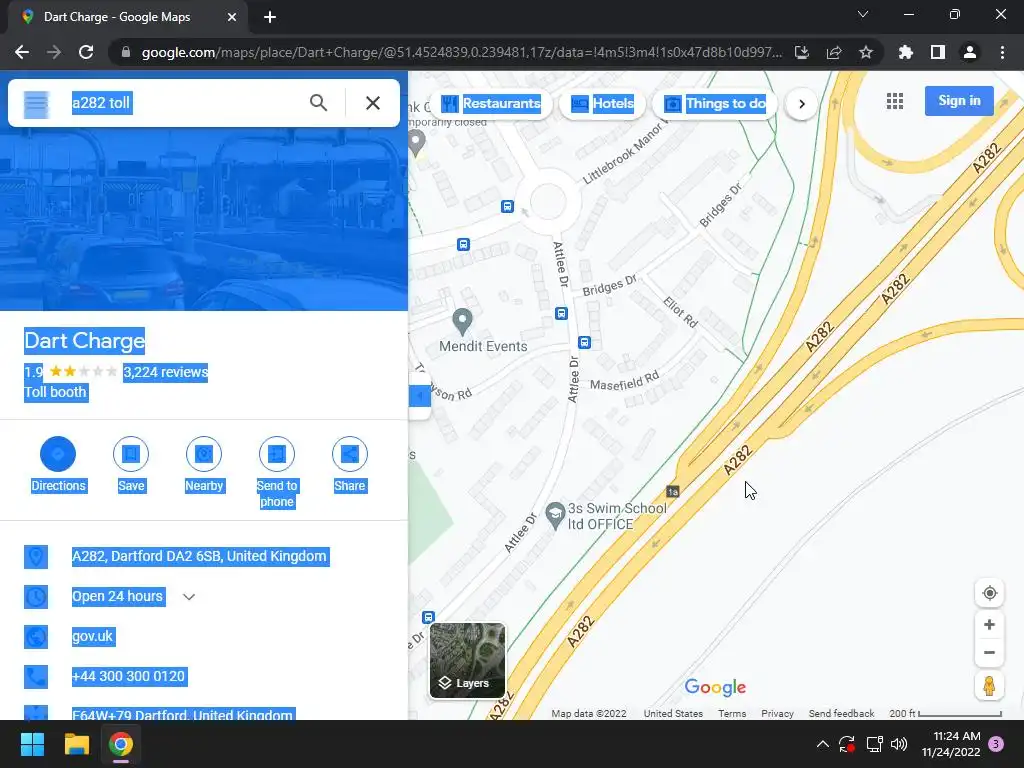
Task: Open the Google apps grid
Action: coord(895,101)
